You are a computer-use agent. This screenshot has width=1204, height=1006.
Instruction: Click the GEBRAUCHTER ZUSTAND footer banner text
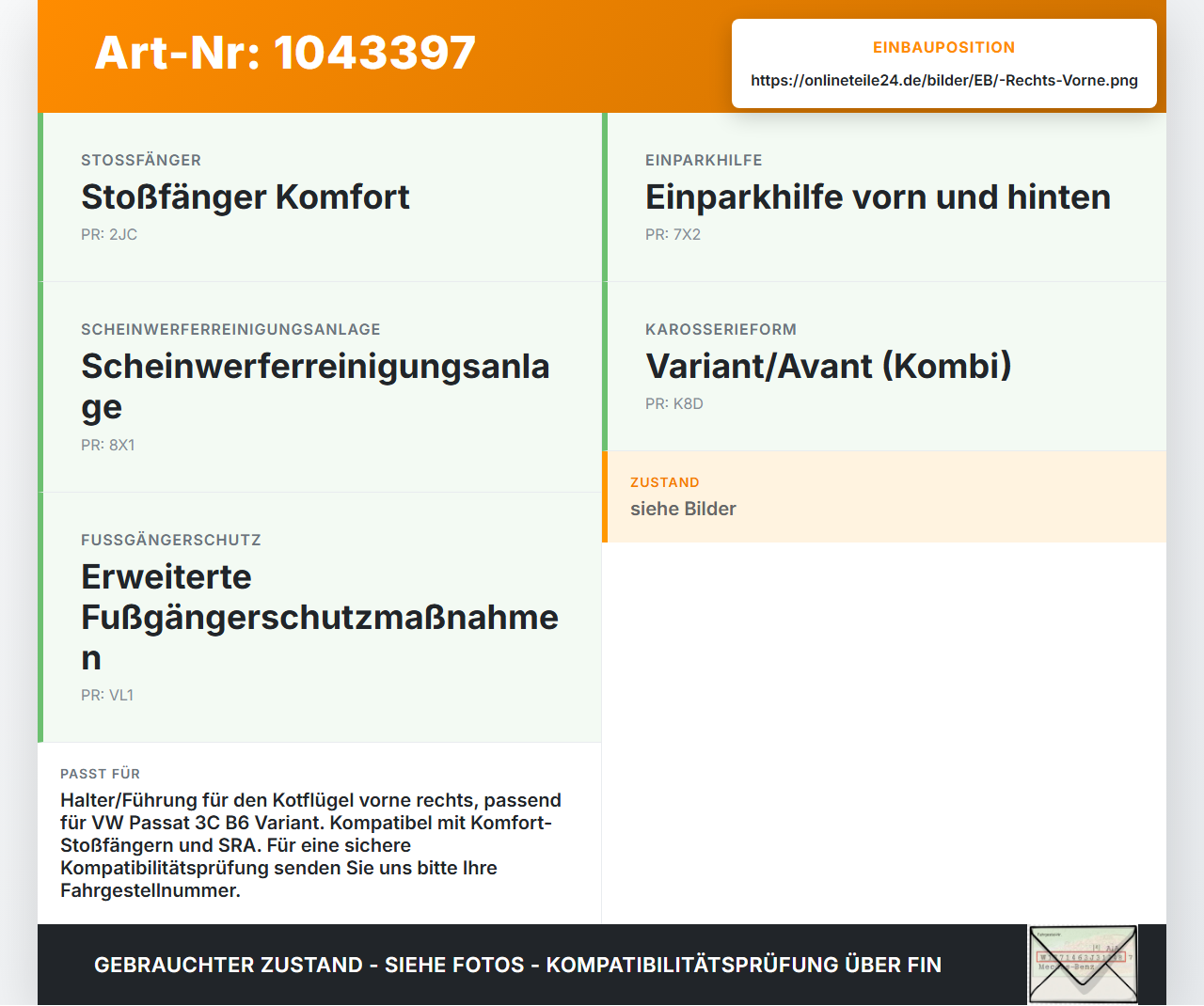pyautogui.click(x=517, y=965)
